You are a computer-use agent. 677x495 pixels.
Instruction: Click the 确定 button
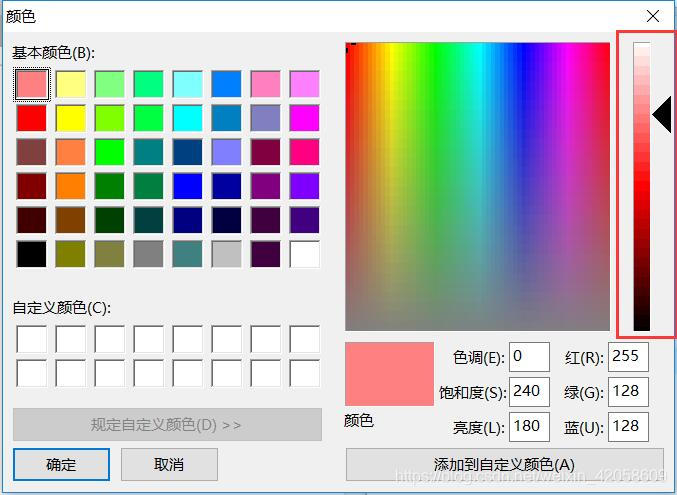tap(61, 464)
